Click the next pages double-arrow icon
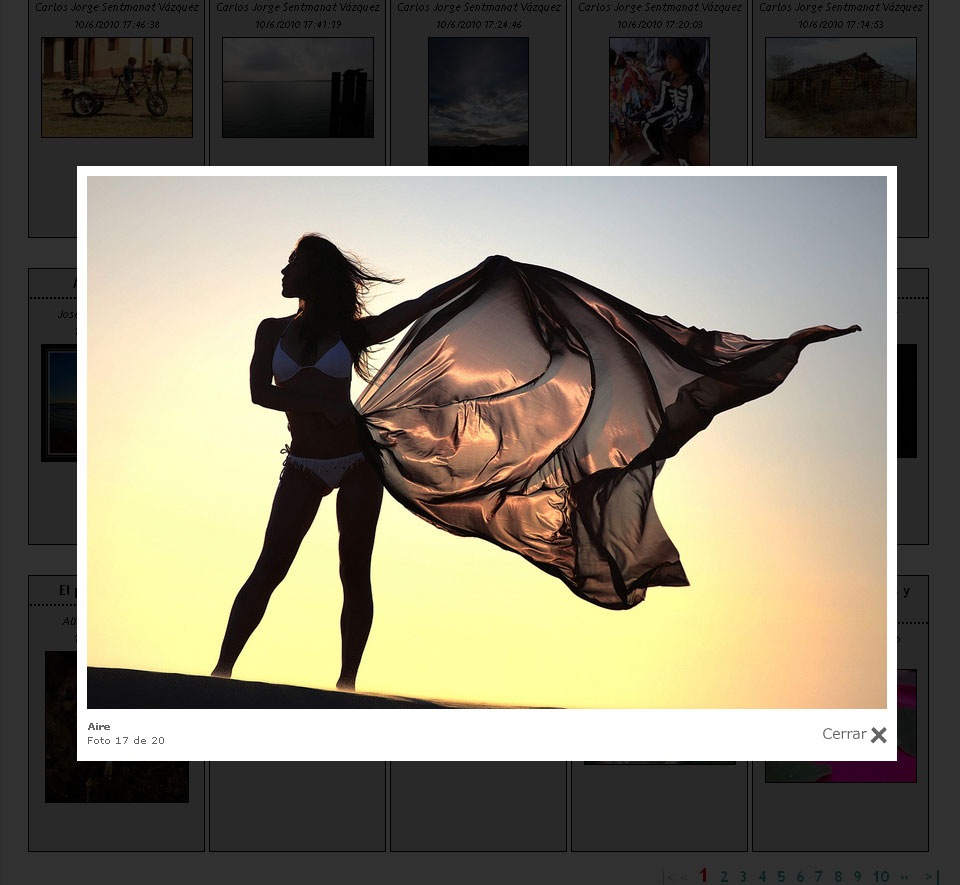960x885 pixels. click(904, 877)
